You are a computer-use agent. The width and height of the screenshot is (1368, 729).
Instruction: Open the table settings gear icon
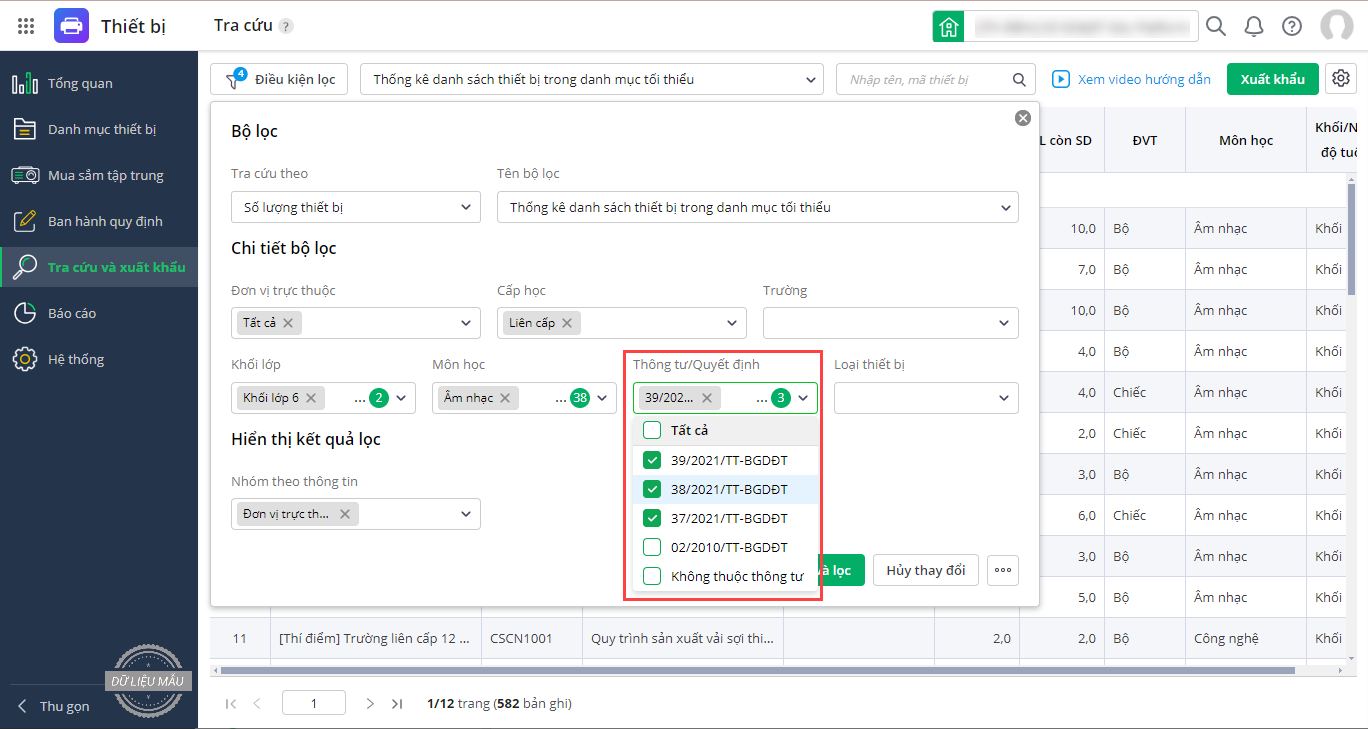pos(1340,79)
